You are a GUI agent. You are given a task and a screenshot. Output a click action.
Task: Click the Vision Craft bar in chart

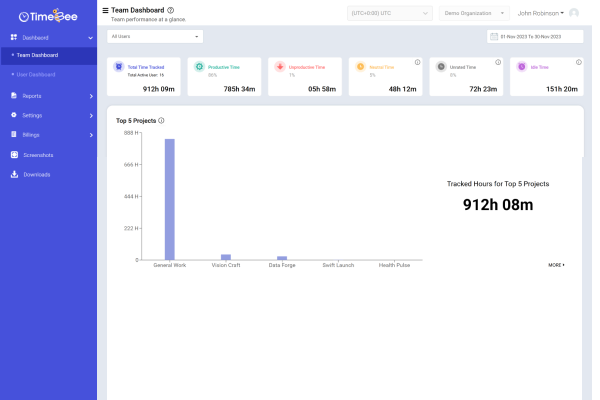point(226,257)
